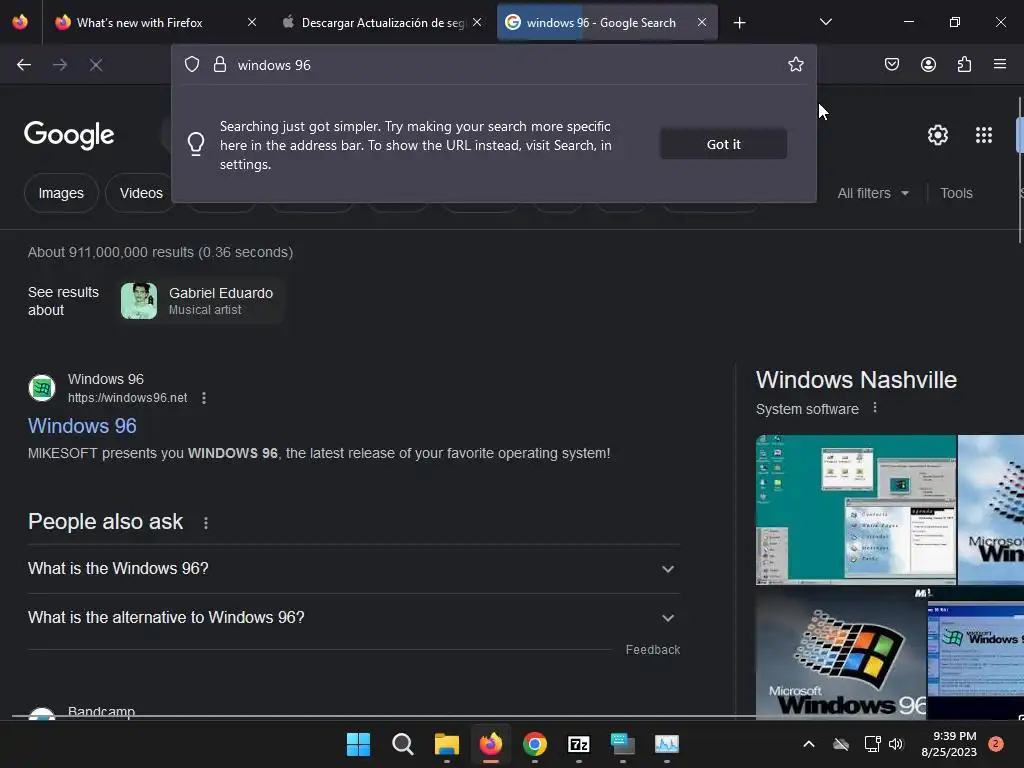The width and height of the screenshot is (1024, 768).
Task: Open the notifications badge
Action: coord(996,744)
